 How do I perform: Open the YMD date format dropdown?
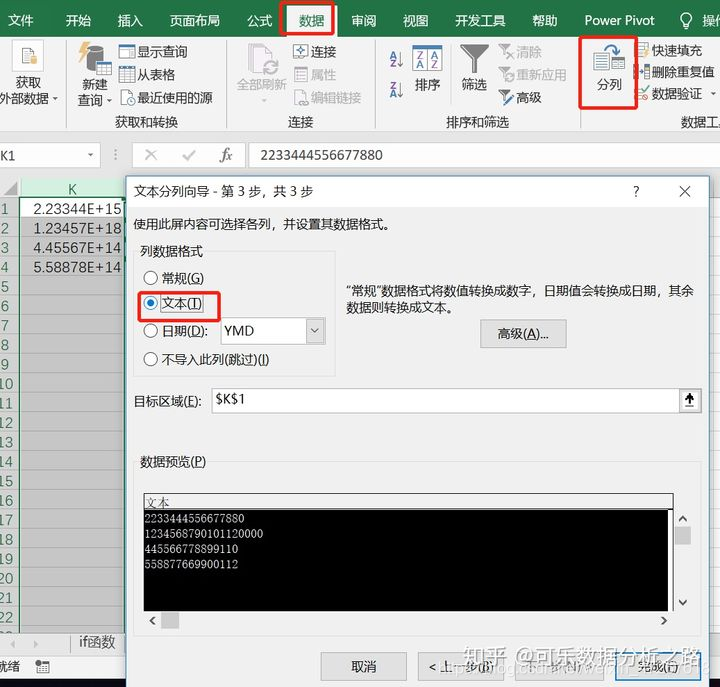coord(315,331)
